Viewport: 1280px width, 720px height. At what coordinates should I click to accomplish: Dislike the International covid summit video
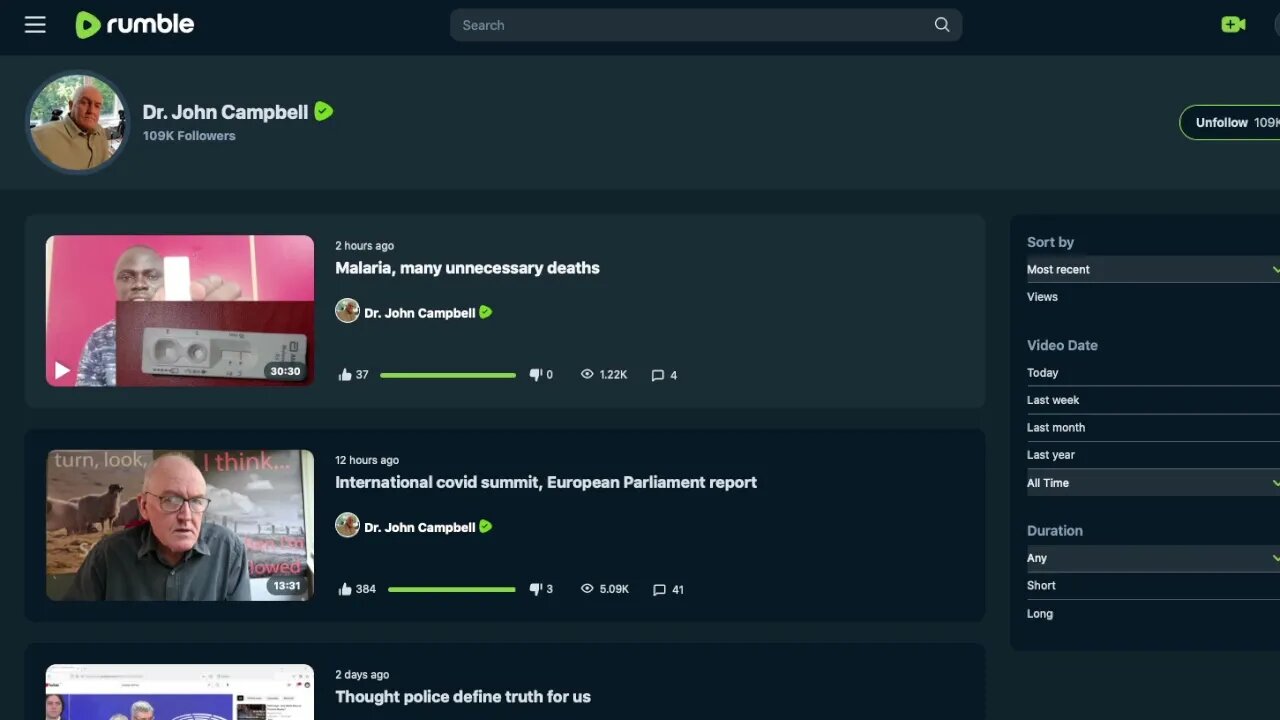click(536, 589)
